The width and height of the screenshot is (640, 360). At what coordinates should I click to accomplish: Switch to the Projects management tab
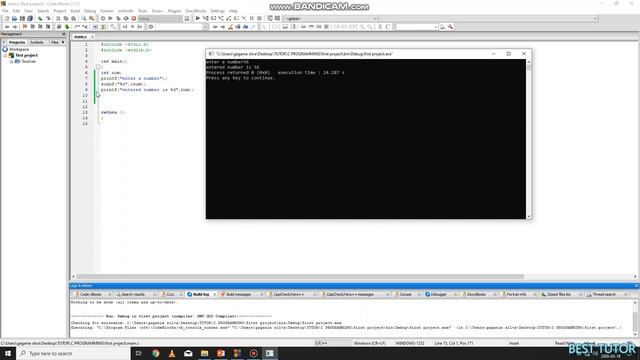[17, 42]
